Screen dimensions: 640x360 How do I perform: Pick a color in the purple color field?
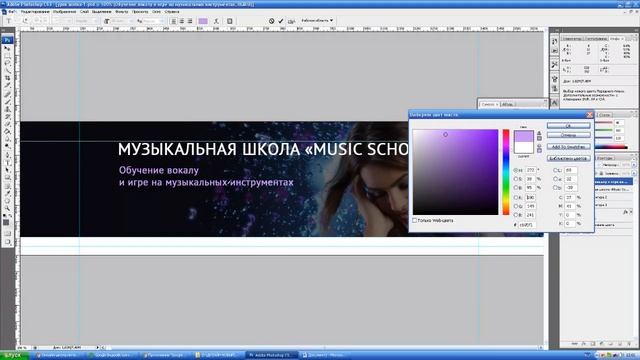(455, 172)
